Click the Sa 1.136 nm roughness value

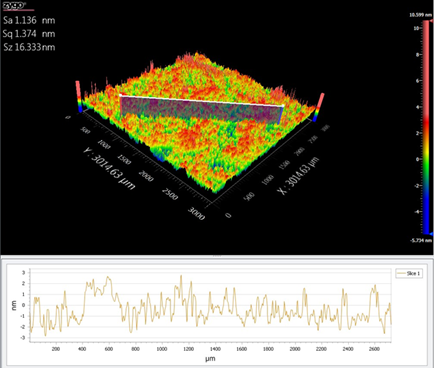pos(29,20)
